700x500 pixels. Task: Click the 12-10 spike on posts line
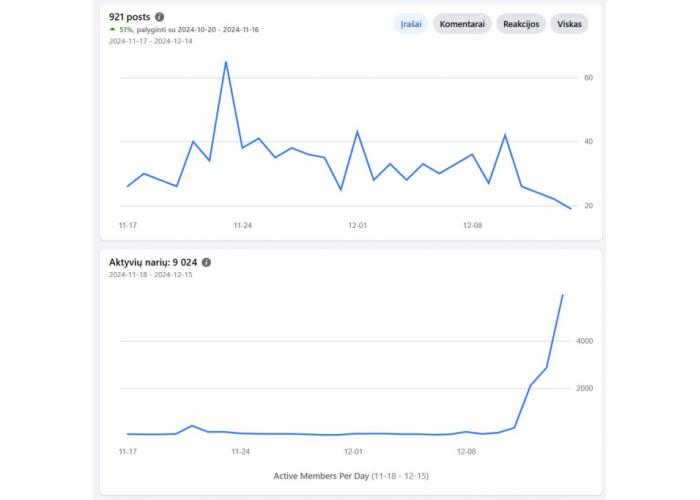tap(505, 134)
